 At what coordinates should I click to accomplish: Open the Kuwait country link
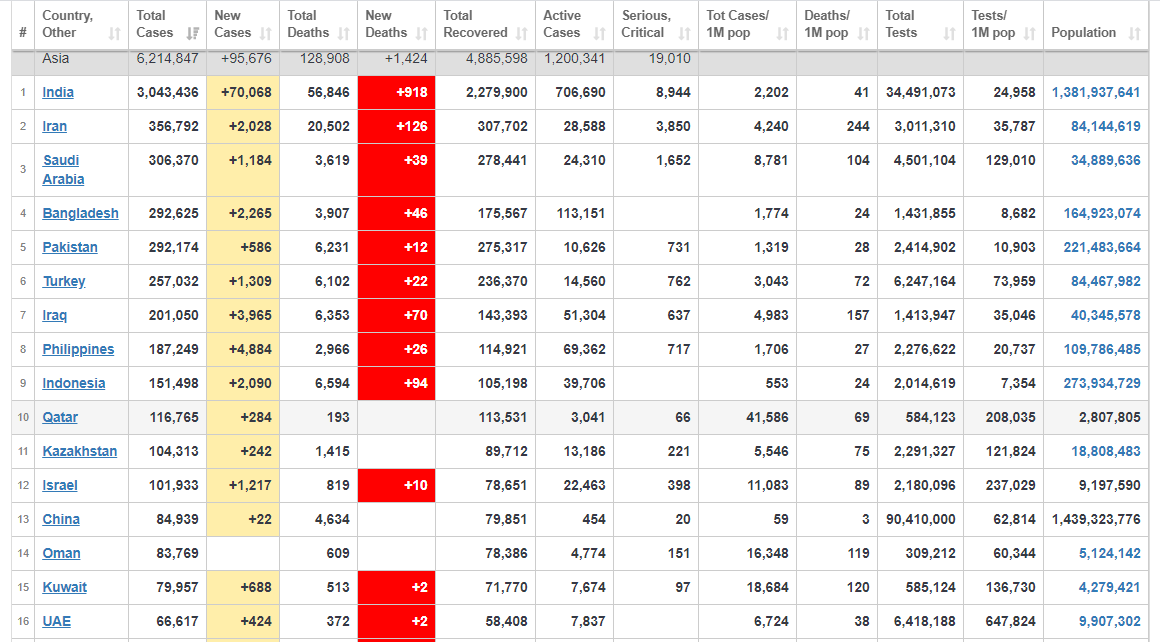(64, 588)
